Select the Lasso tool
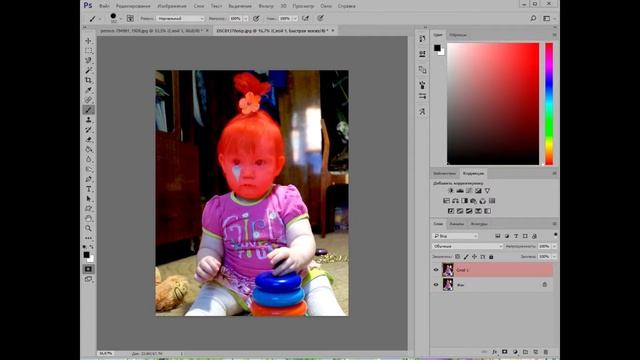The image size is (640, 360). pos(89,60)
